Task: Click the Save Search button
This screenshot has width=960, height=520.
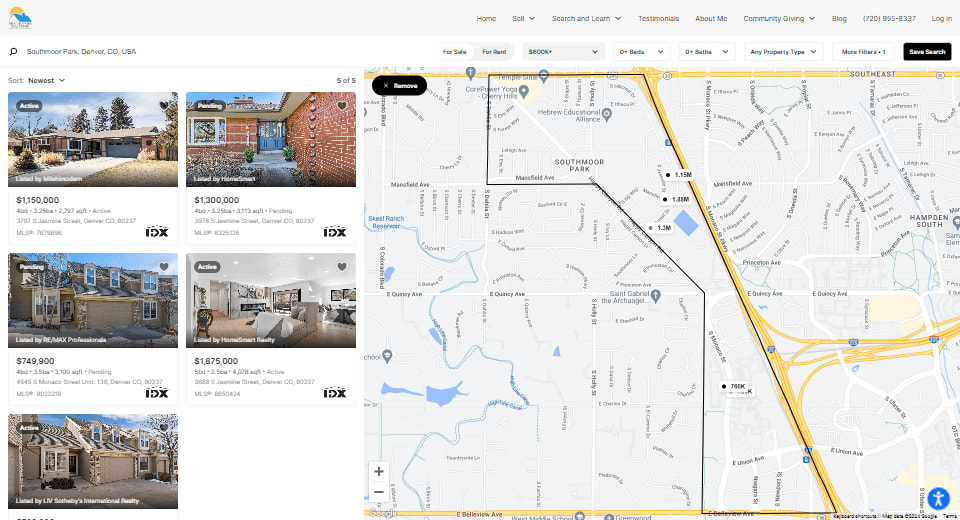Action: click(927, 52)
